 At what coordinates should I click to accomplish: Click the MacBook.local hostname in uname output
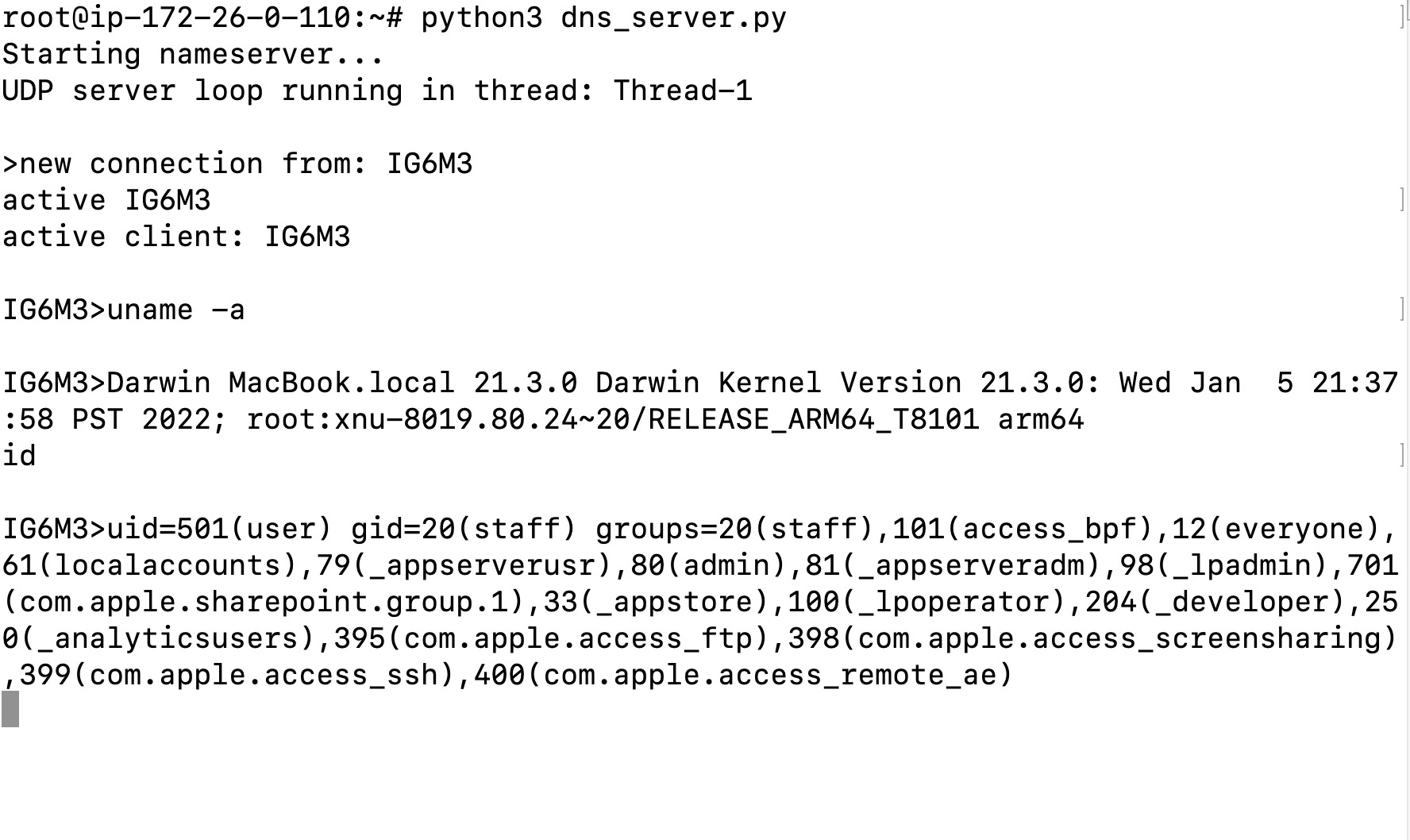pos(341,383)
